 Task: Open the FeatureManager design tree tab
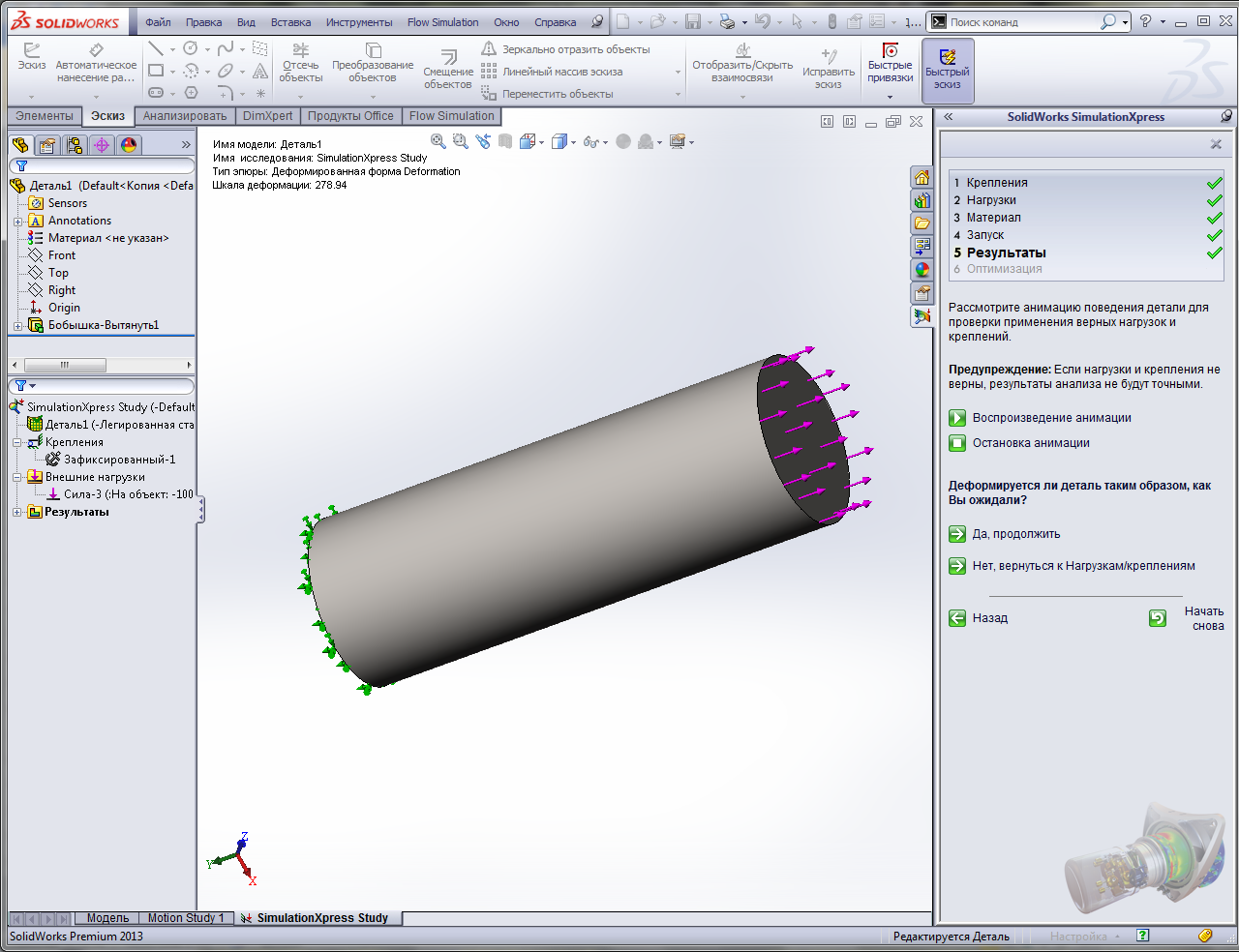[20, 145]
